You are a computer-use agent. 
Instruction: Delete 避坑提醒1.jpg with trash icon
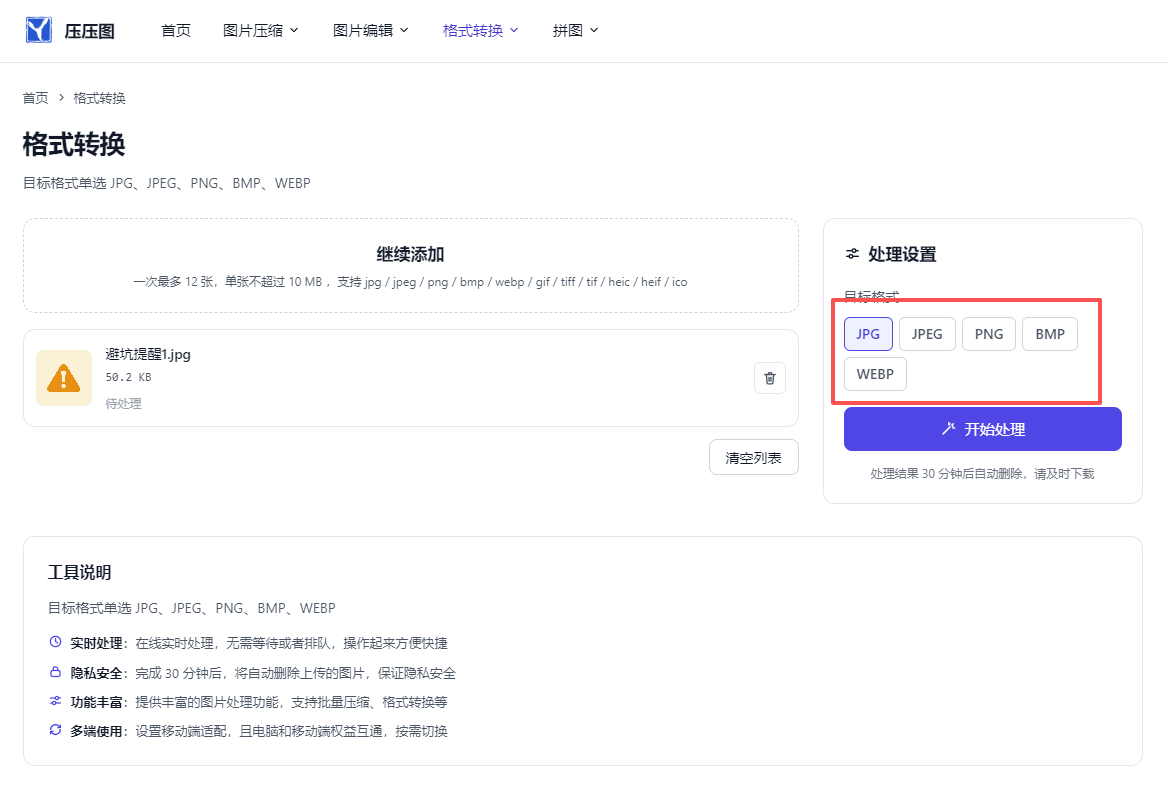pos(770,378)
